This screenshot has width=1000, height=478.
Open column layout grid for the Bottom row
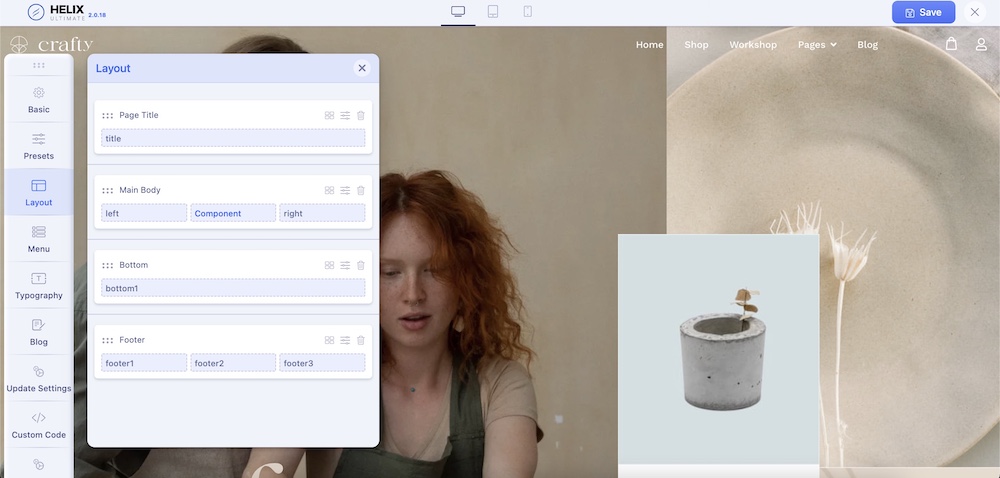[x=329, y=265]
